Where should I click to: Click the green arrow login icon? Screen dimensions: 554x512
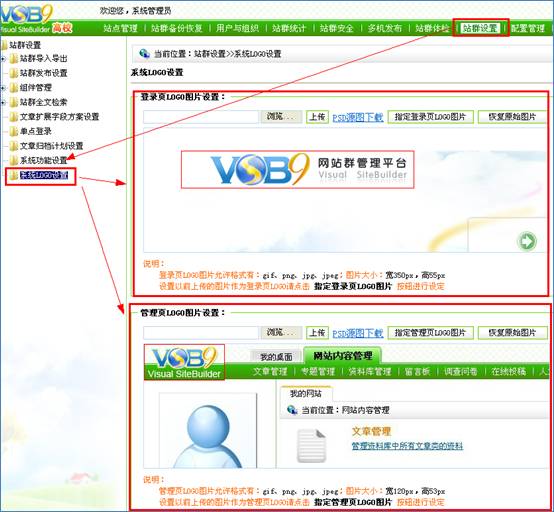pyautogui.click(x=527, y=241)
